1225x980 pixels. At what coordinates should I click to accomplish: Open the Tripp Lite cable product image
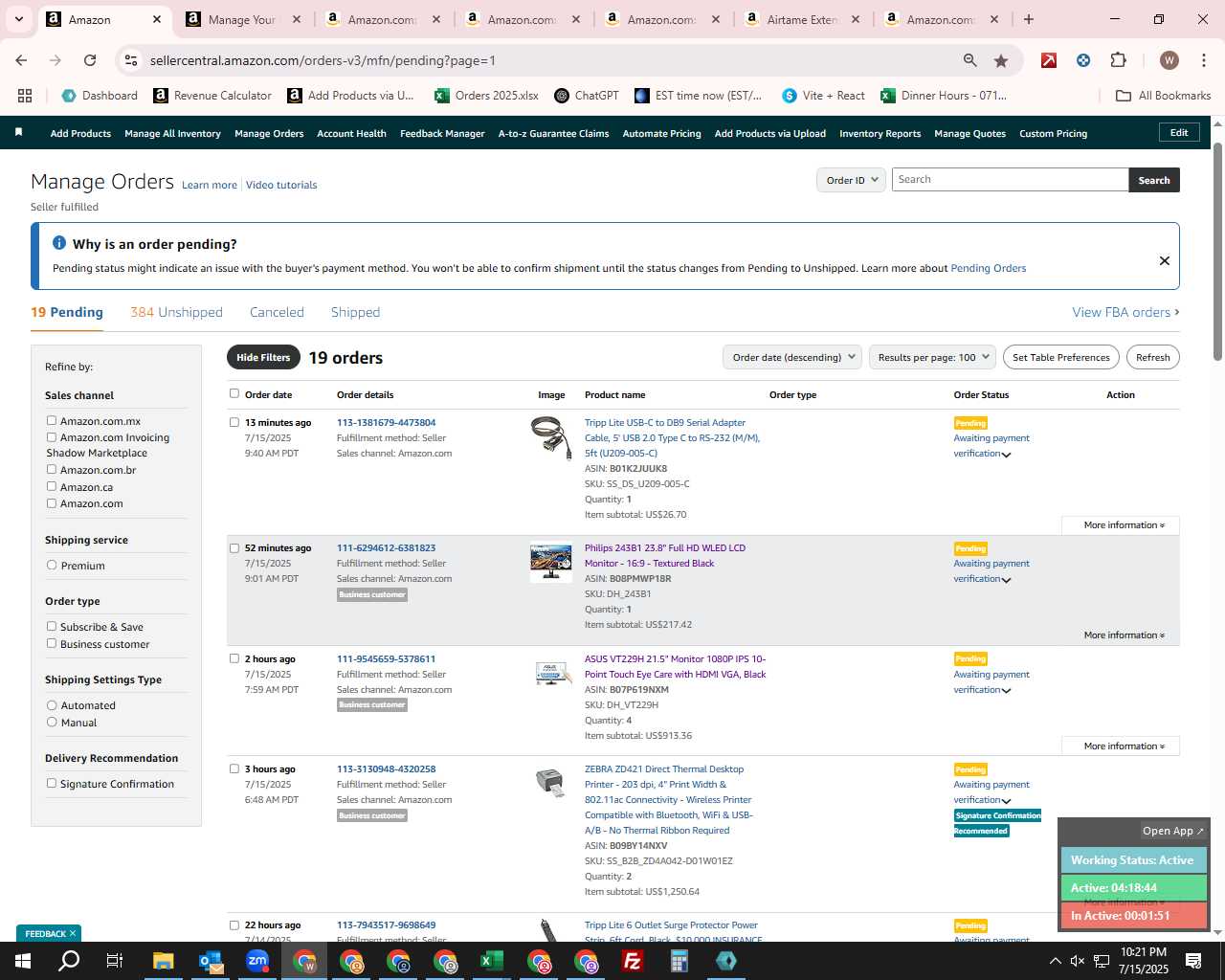pyautogui.click(x=551, y=438)
